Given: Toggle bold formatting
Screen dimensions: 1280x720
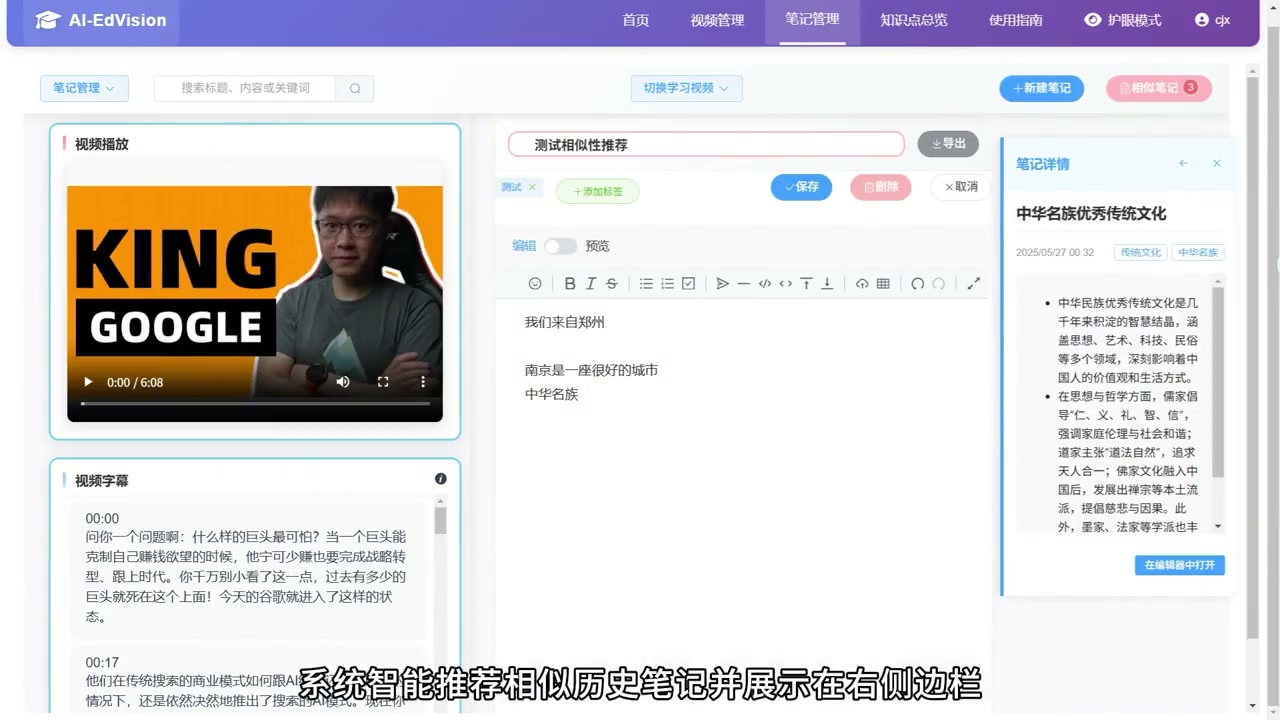Looking at the screenshot, I should tap(570, 284).
